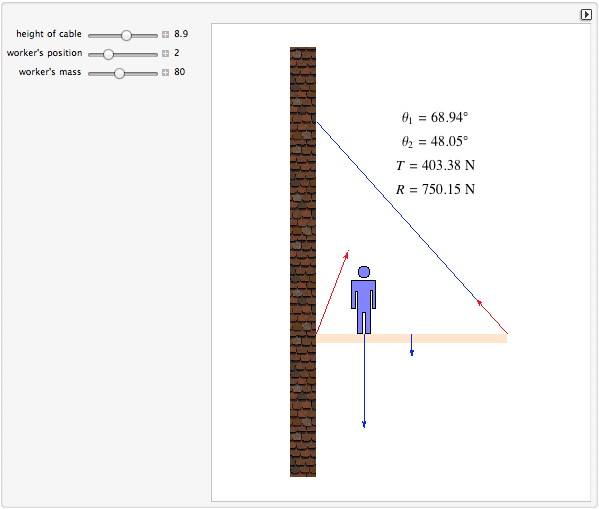
Task: Expand the worker's mass controls
Action: (x=165, y=73)
